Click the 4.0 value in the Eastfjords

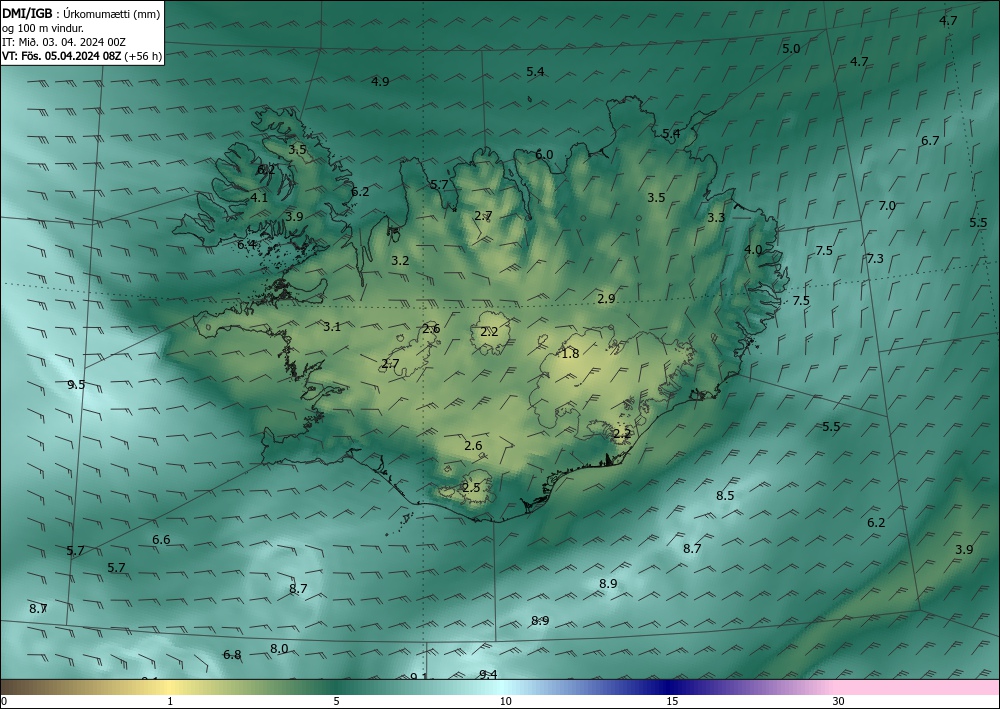[x=753, y=250]
